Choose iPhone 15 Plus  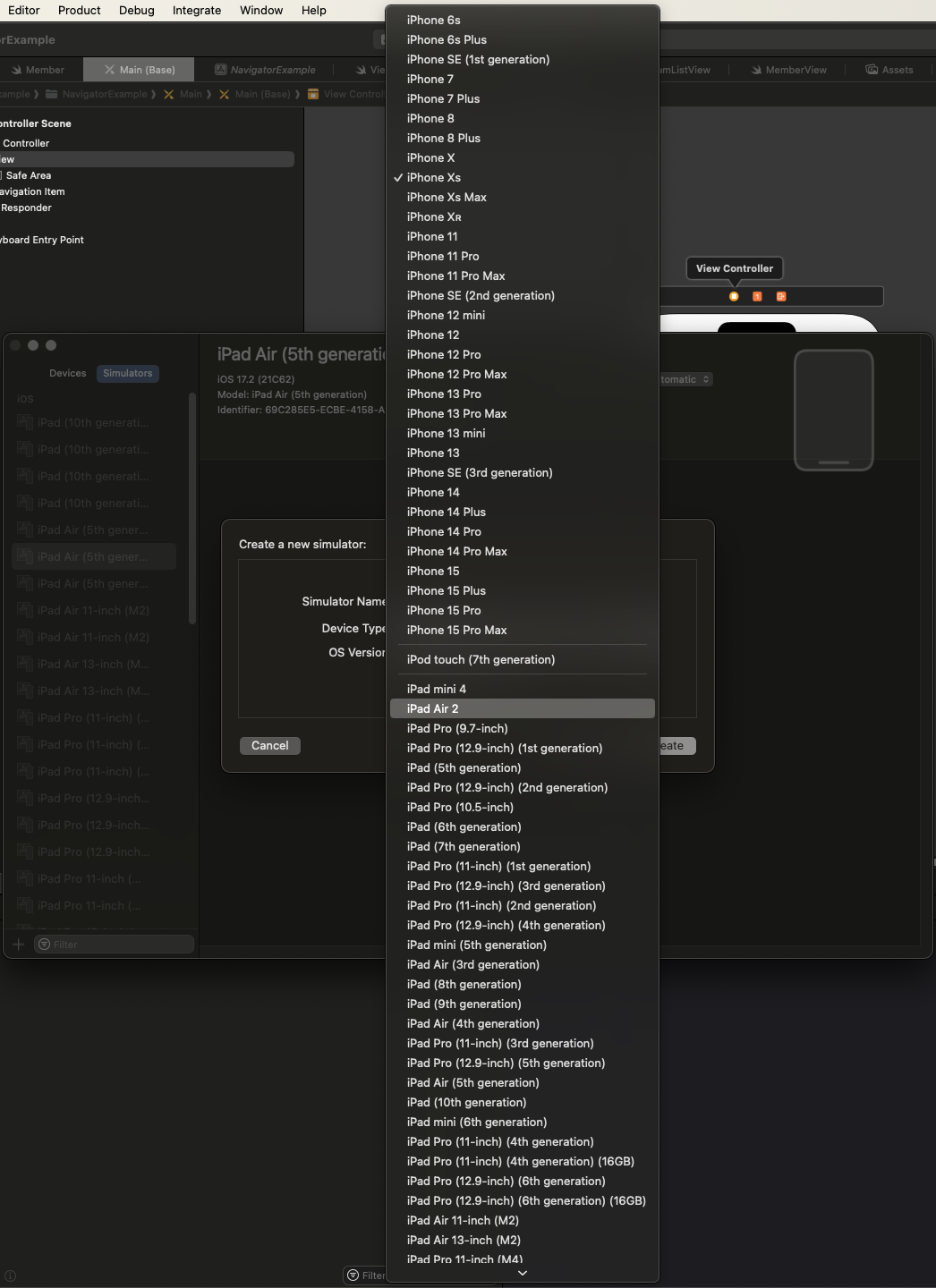pos(523,590)
